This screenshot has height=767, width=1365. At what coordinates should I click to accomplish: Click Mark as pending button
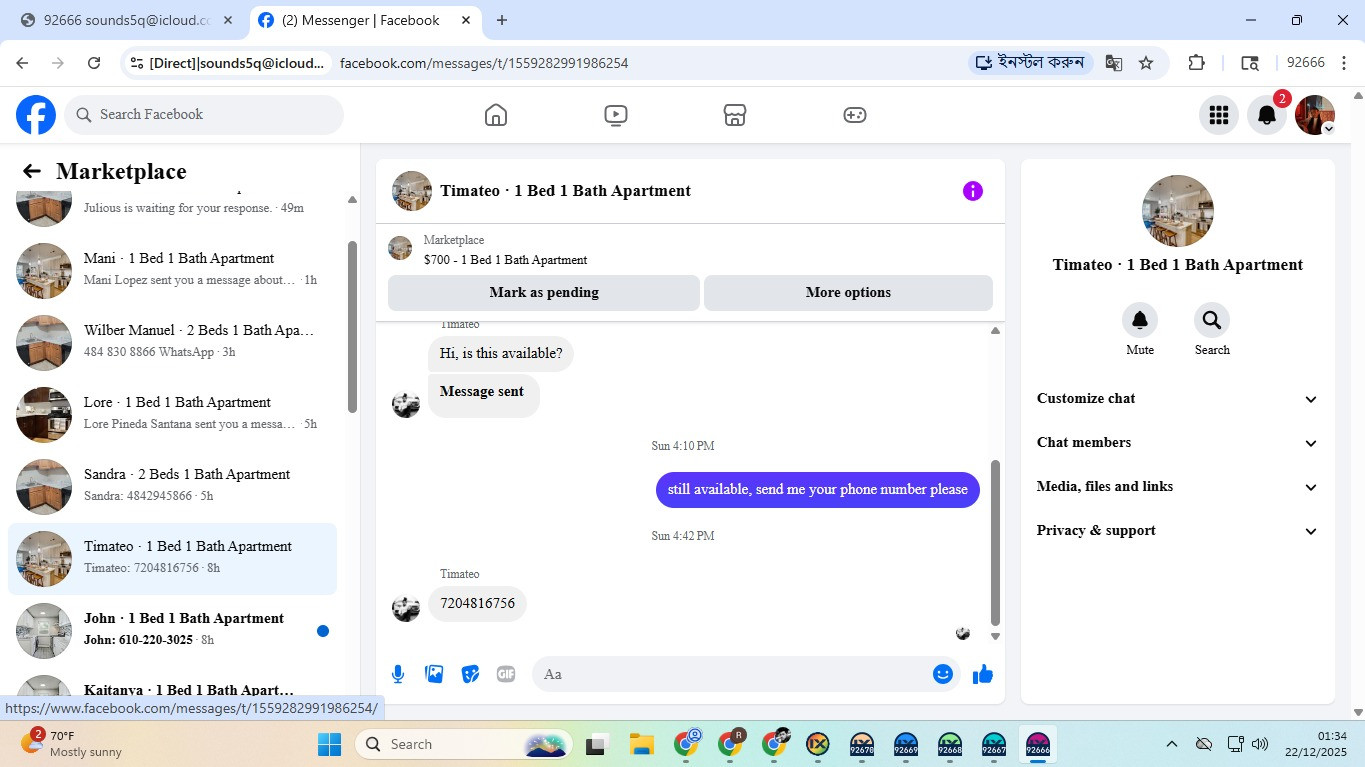(544, 293)
